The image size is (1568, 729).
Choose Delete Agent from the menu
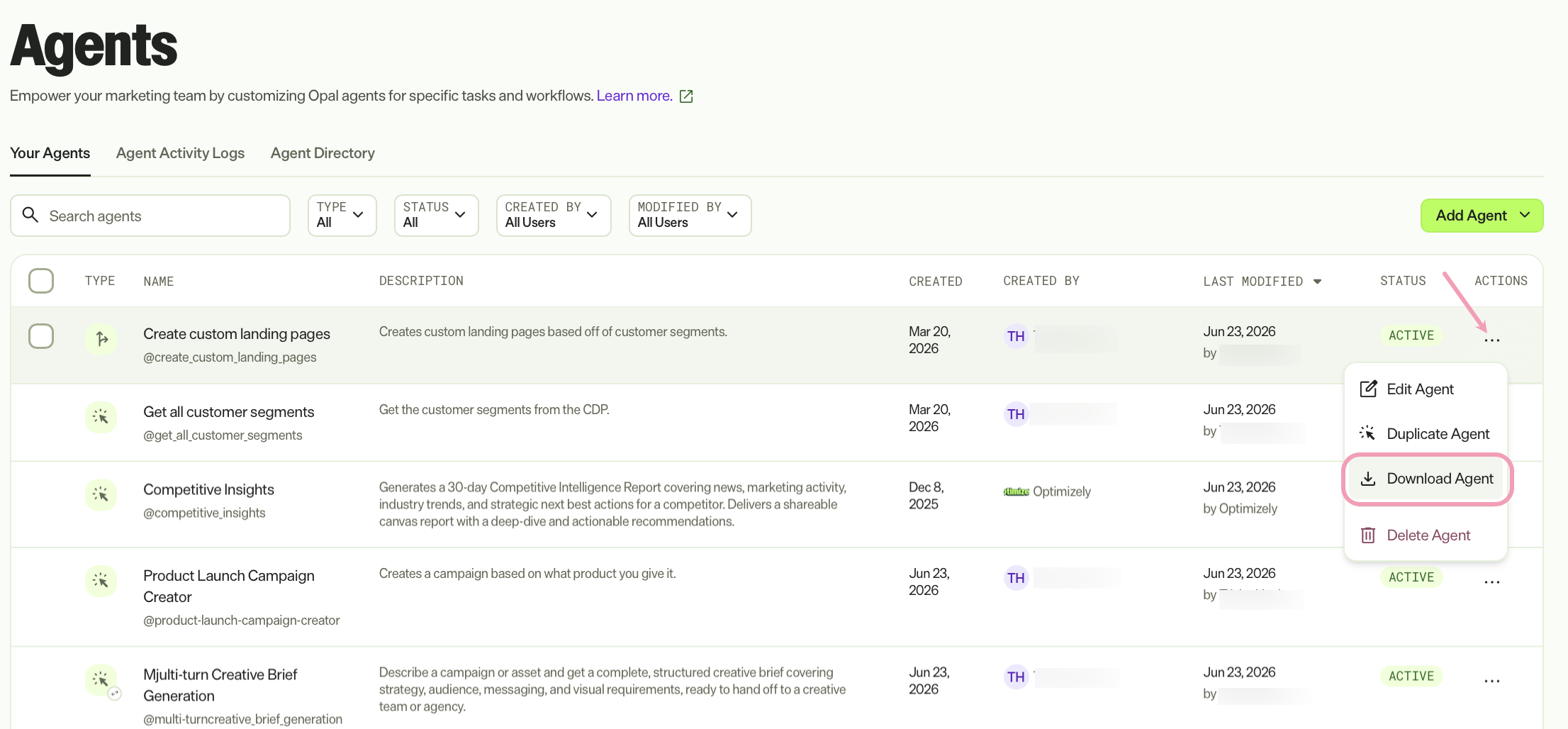click(1426, 535)
